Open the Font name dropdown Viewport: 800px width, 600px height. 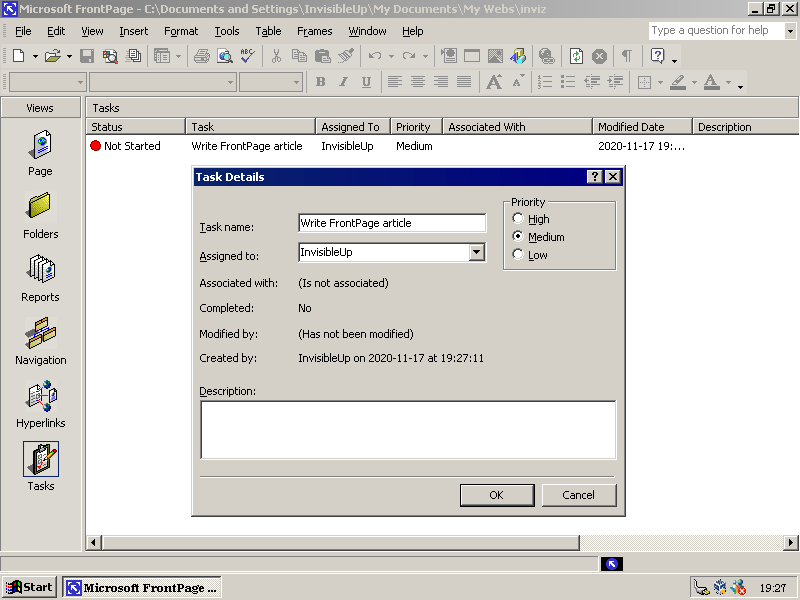[231, 82]
